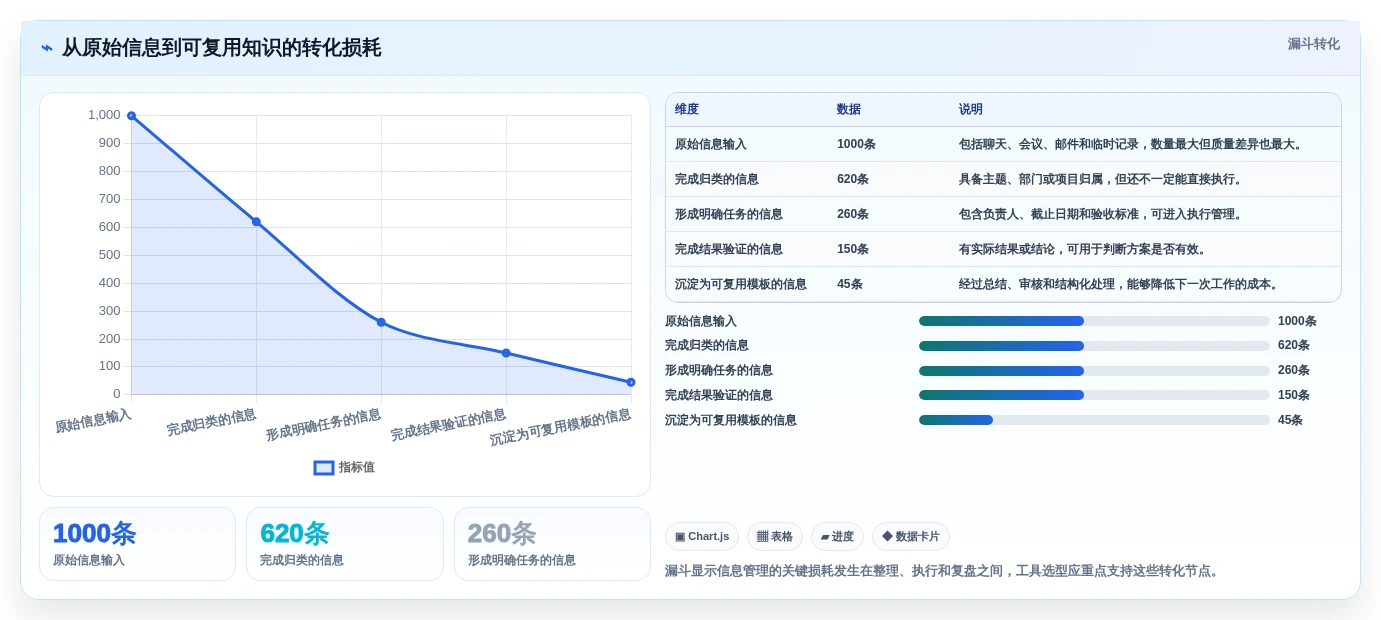Click the lightning icon beside the title
This screenshot has width=1381, height=620.
47,48
